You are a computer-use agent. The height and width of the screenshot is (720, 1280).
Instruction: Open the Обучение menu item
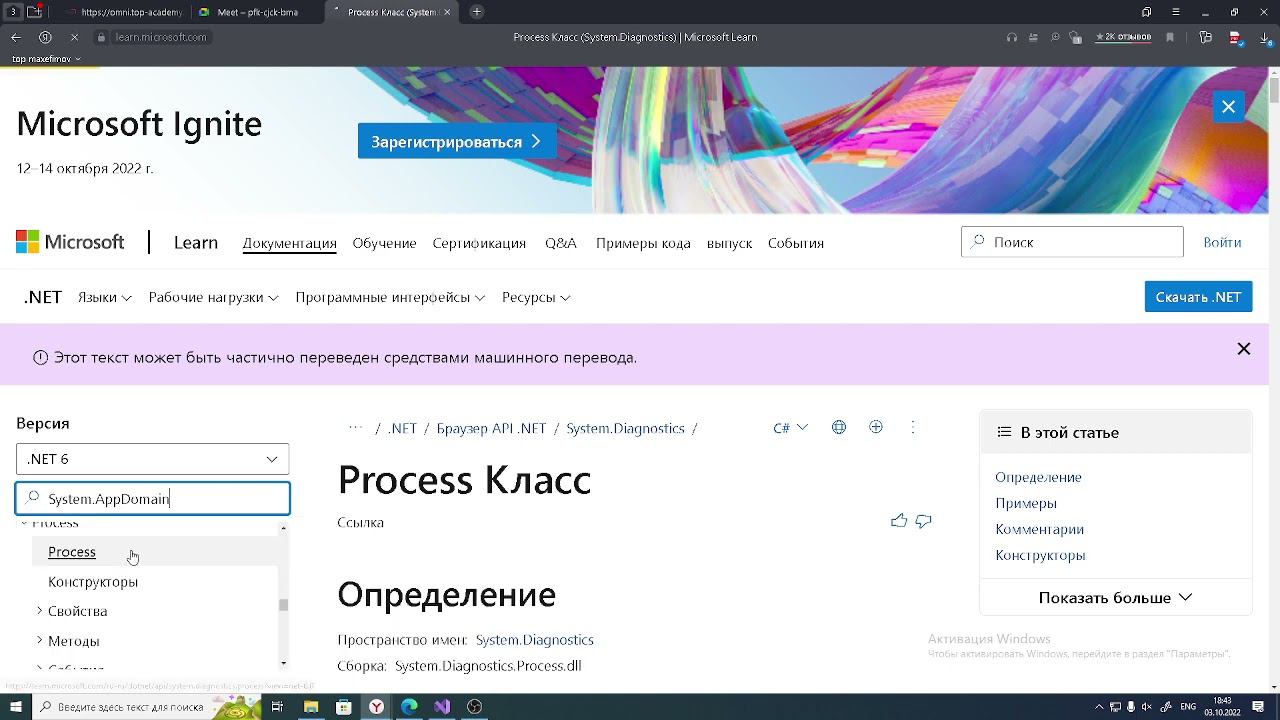pyautogui.click(x=384, y=243)
